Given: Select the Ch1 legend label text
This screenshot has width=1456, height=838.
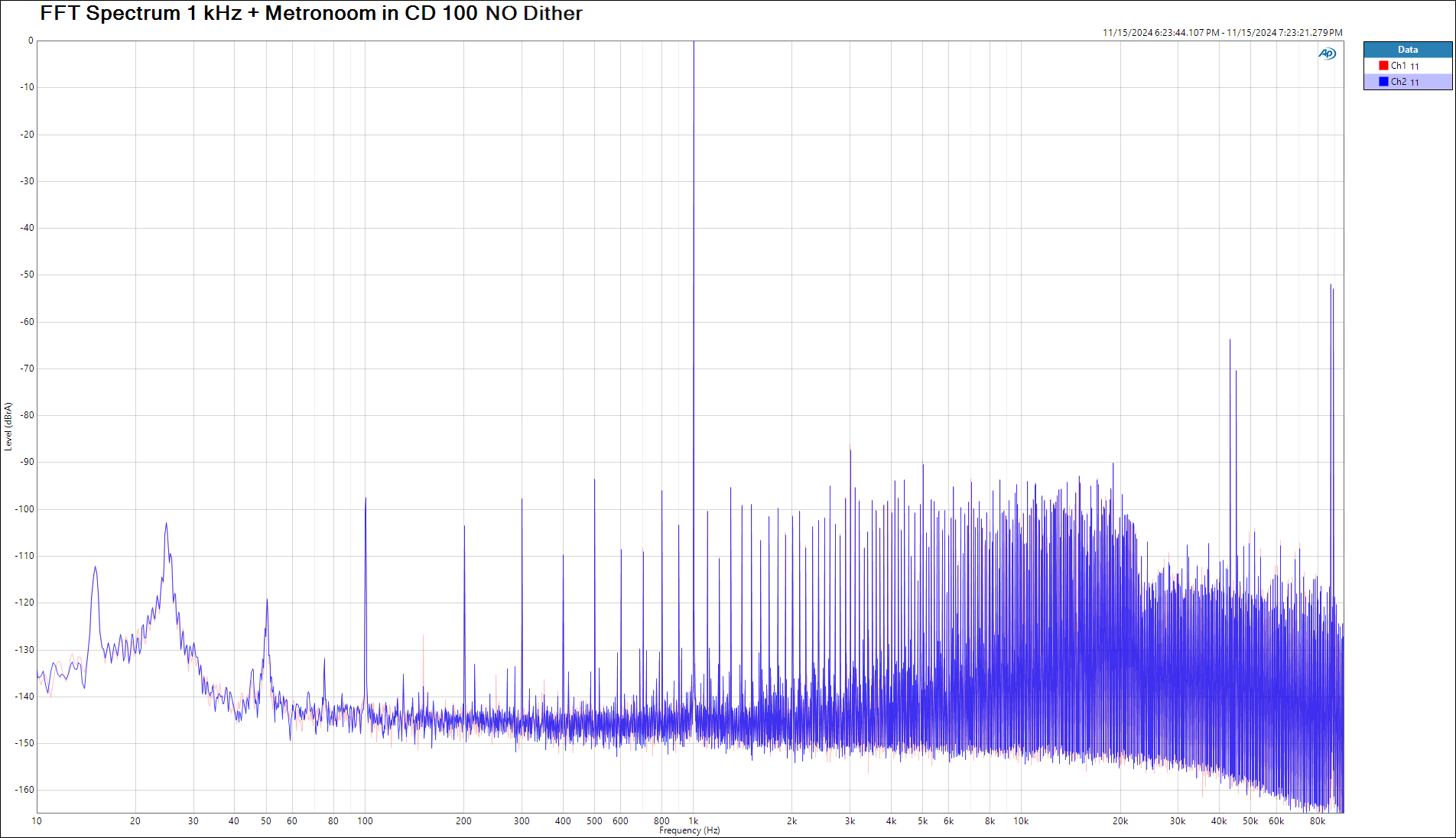Looking at the screenshot, I should [x=1398, y=66].
